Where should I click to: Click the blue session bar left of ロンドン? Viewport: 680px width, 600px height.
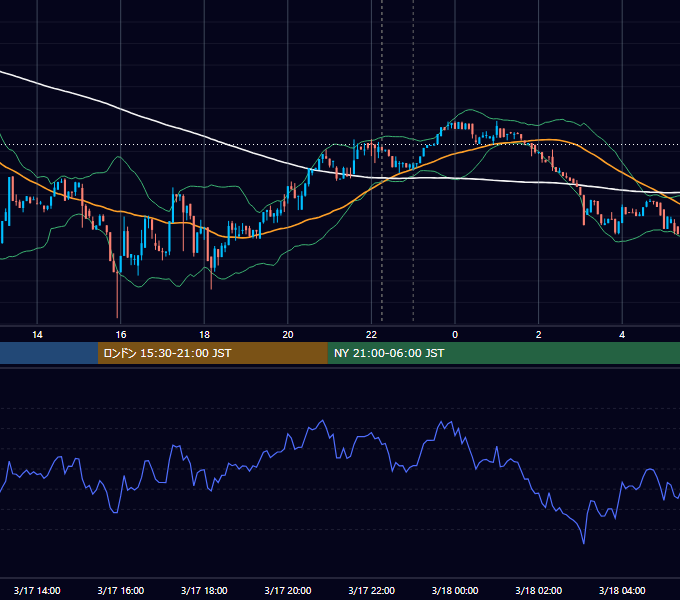click(x=49, y=353)
